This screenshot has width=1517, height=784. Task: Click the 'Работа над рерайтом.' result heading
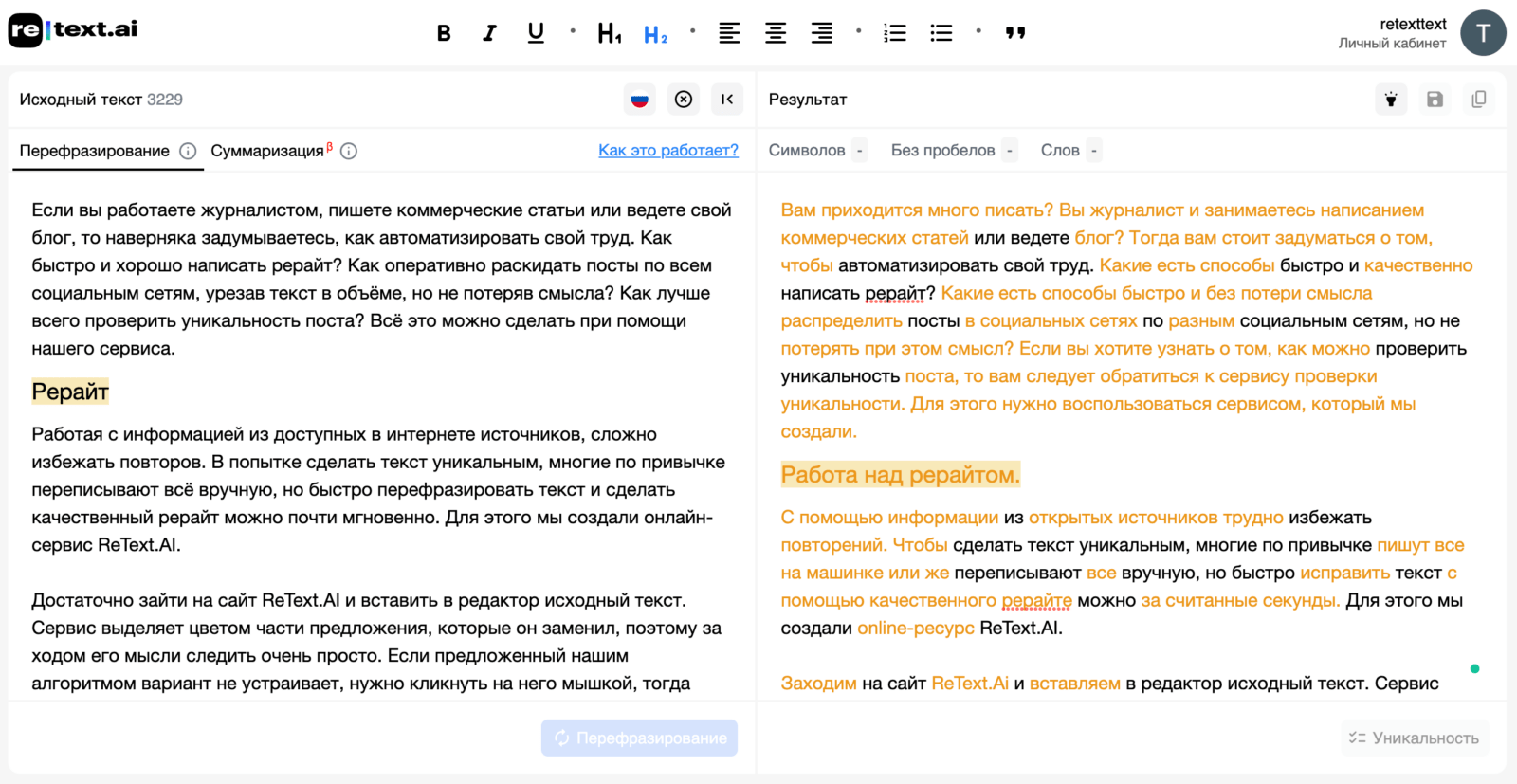900,474
